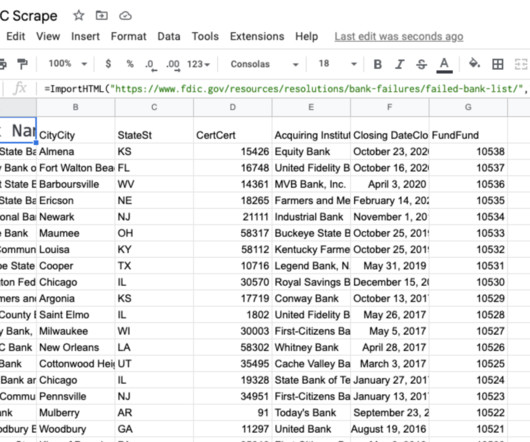Screen dimensions: 530x442
Task: Select the paint format roller tool
Action: pyautogui.click(x=22, y=64)
